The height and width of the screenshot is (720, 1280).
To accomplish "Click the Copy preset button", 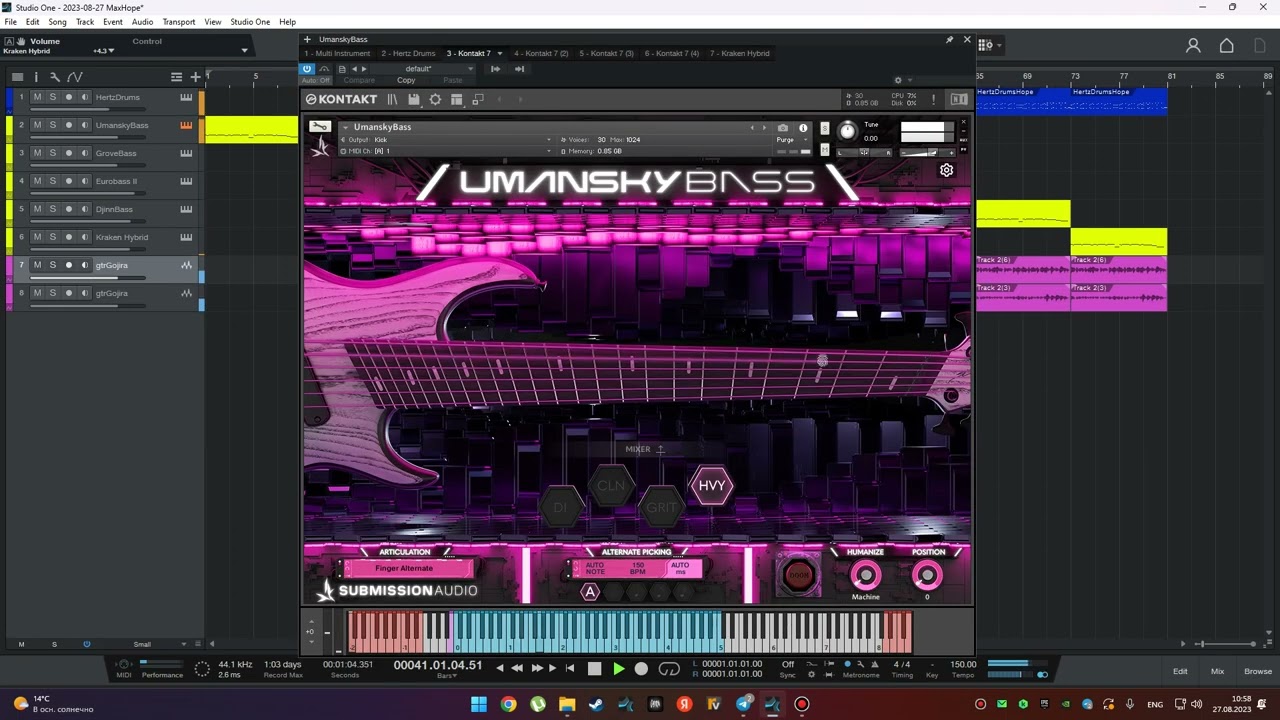I will pos(406,80).
